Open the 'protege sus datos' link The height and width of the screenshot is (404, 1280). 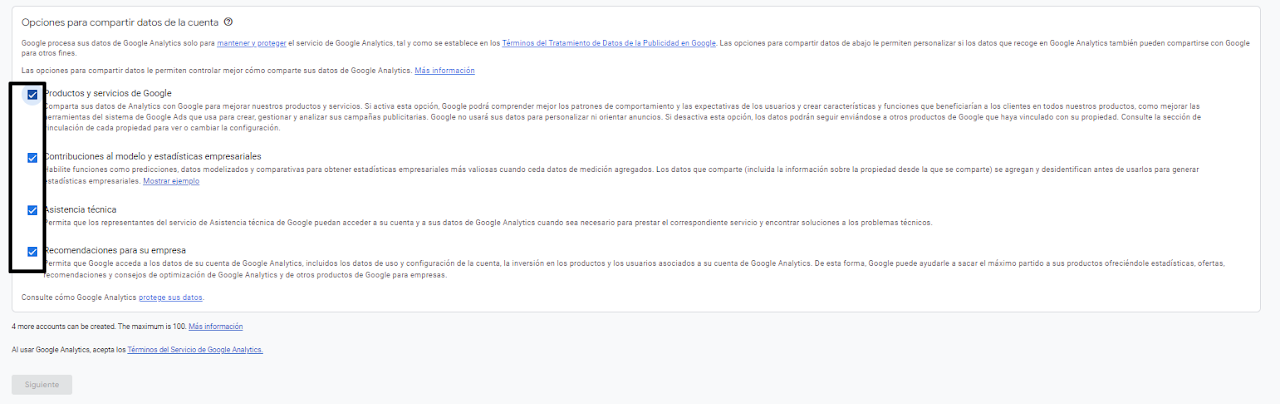(x=170, y=298)
